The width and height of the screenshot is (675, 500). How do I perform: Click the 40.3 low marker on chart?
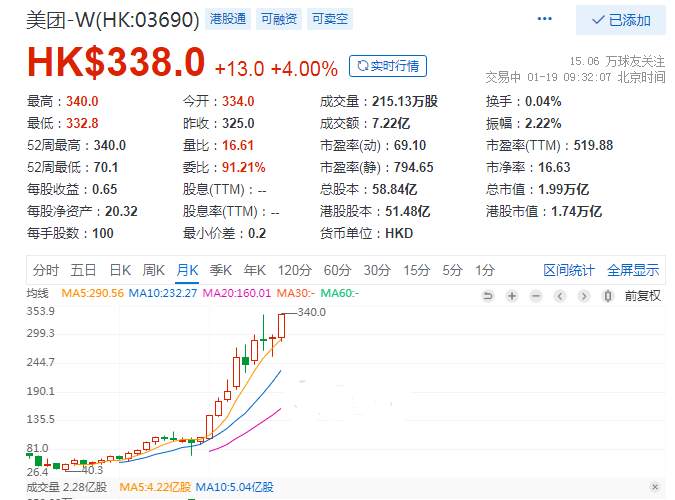pyautogui.click(x=93, y=470)
